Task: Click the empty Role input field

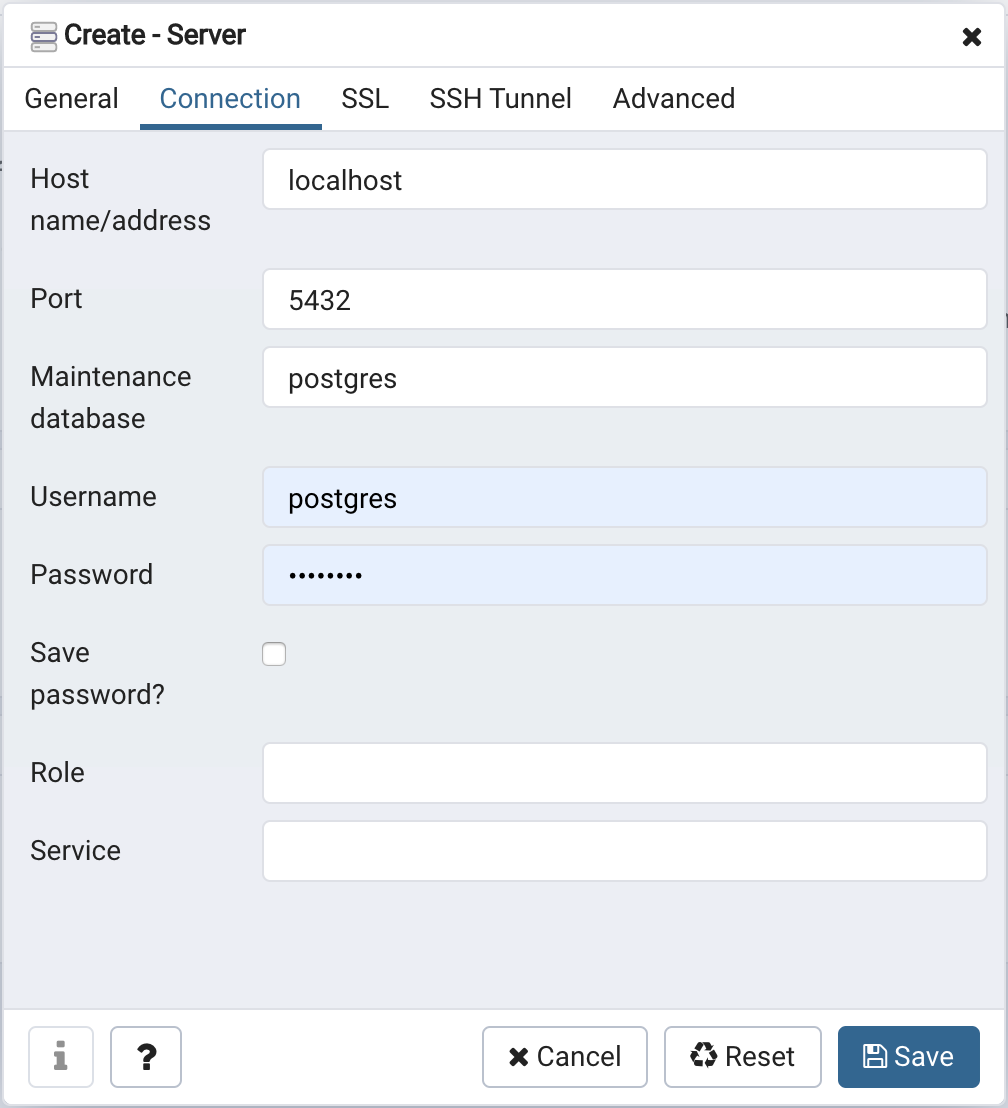Action: pyautogui.click(x=624, y=771)
